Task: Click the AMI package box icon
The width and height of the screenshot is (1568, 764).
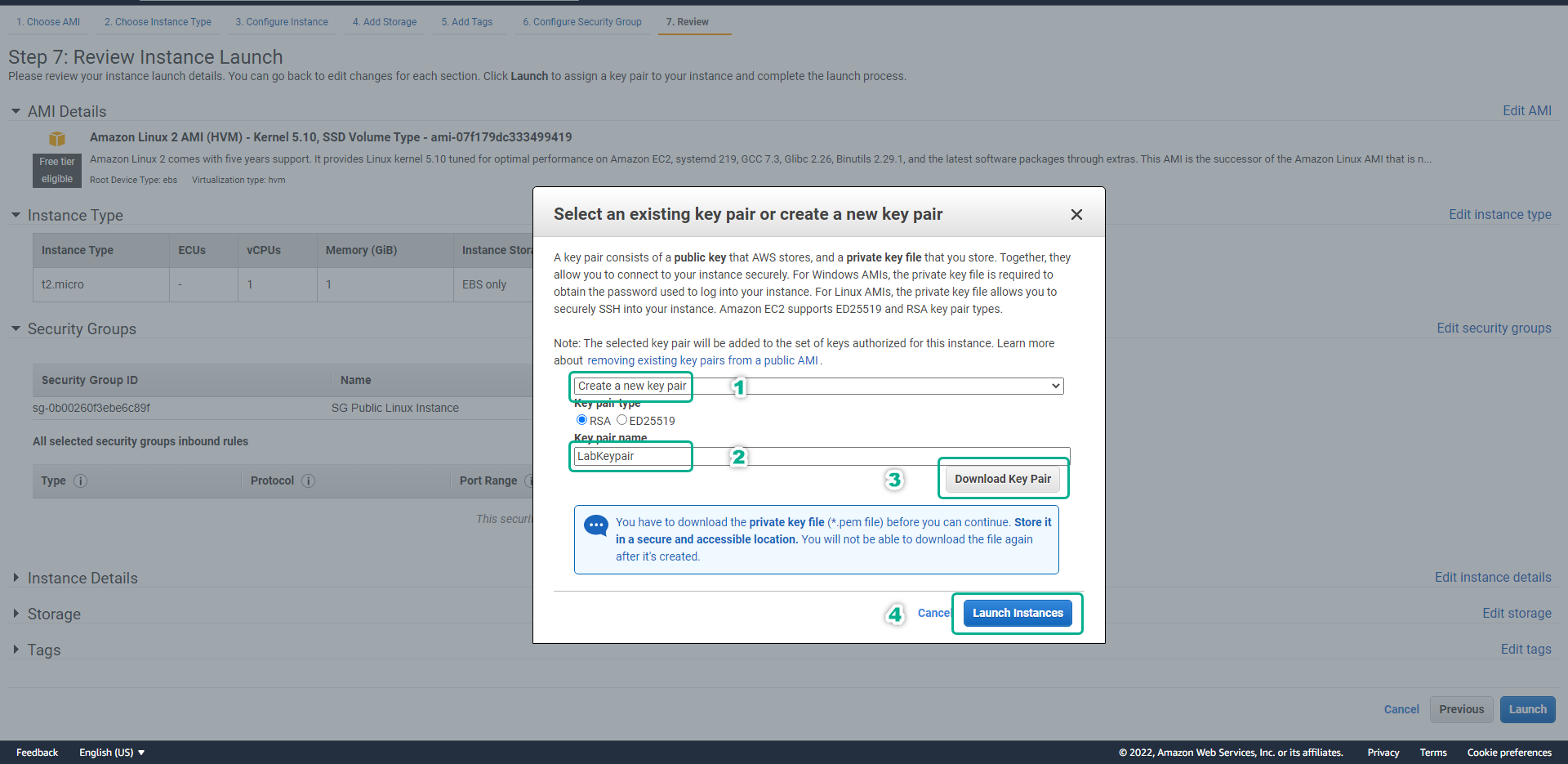Action: coord(57,138)
